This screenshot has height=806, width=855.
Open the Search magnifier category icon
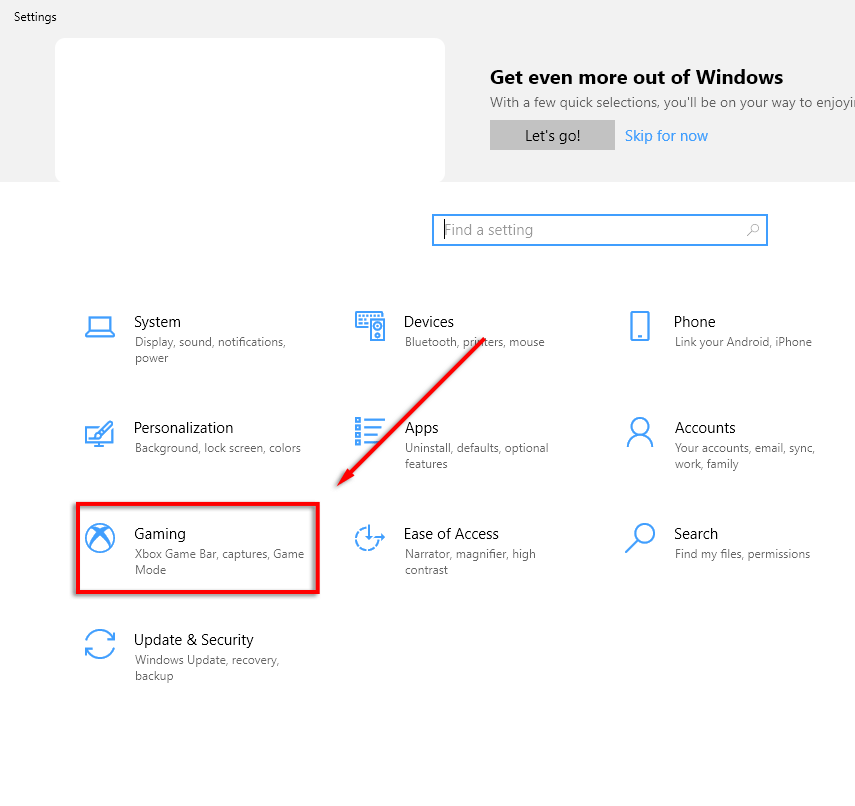(x=640, y=538)
